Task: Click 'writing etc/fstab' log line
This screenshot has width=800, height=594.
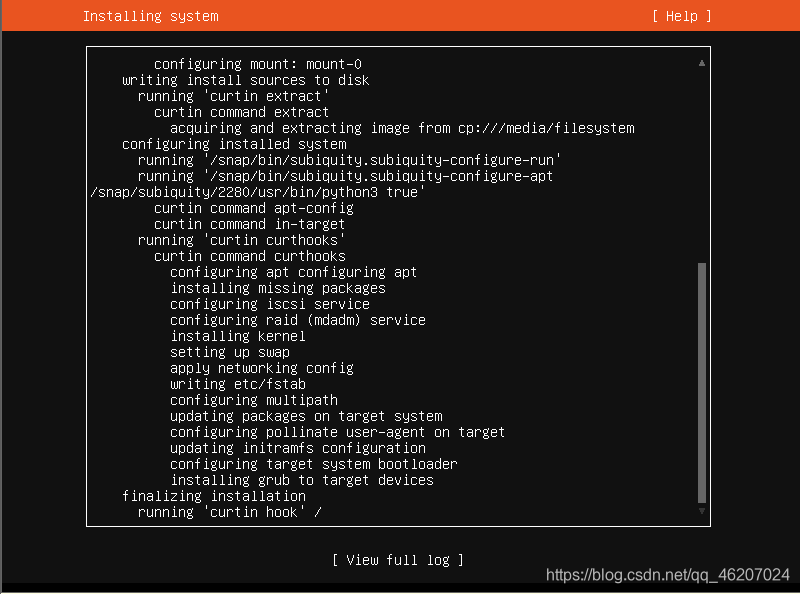Action: click(x=238, y=384)
